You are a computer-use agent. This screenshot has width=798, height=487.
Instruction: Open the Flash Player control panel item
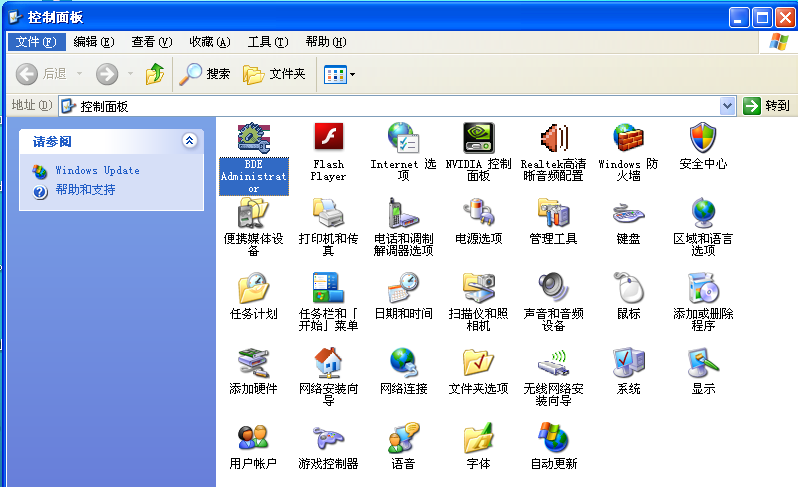328,138
